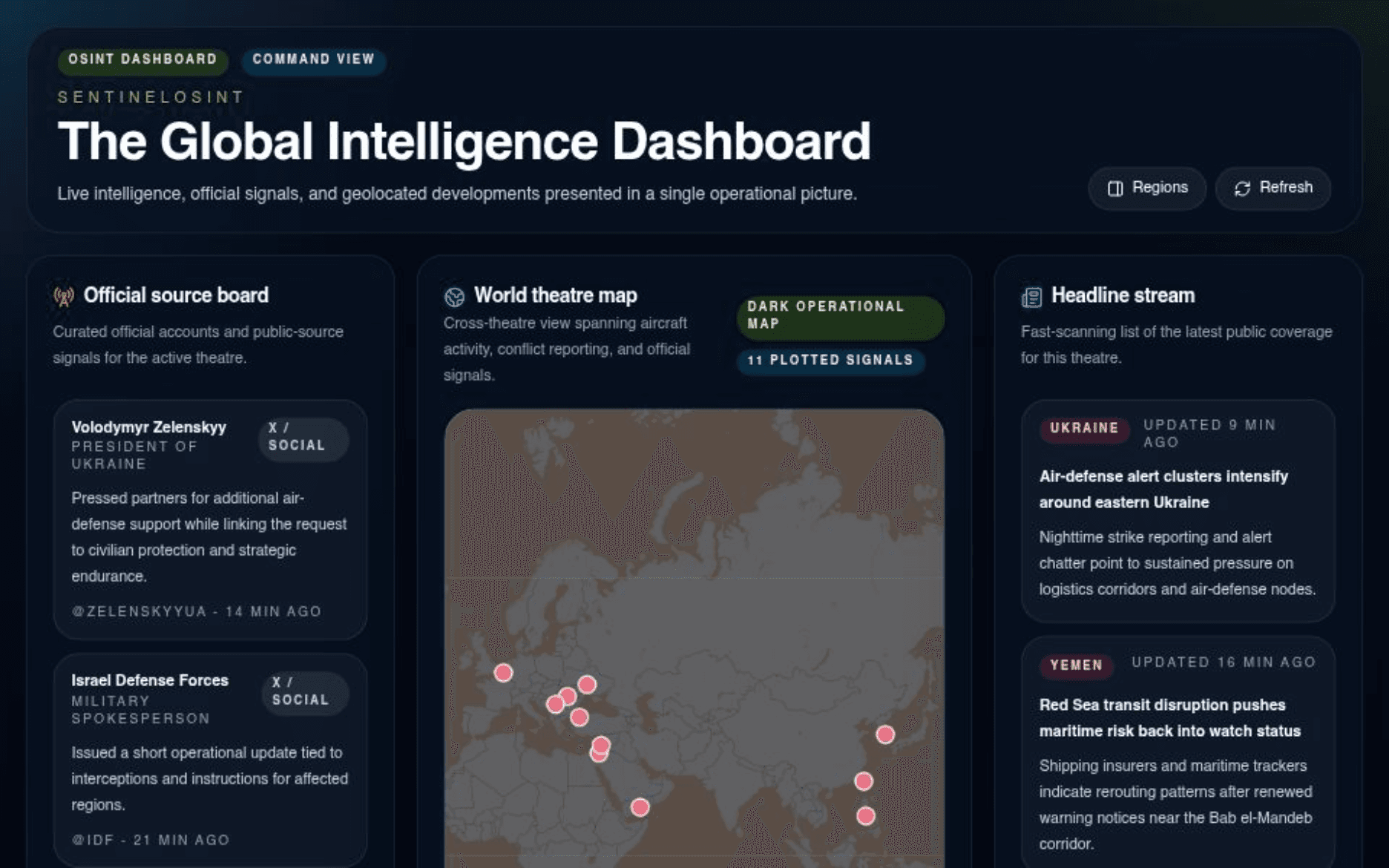The height and width of the screenshot is (868, 1389).
Task: Click the northernmost East Asia map marker
Action: tap(884, 734)
